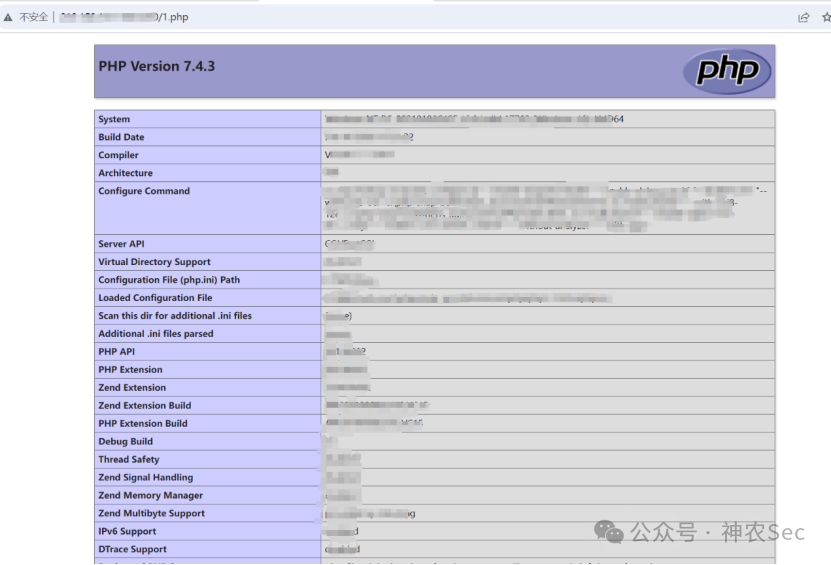Image resolution: width=831 pixels, height=565 pixels.
Task: Click the 'Thread Safety' row label
Action: [129, 460]
